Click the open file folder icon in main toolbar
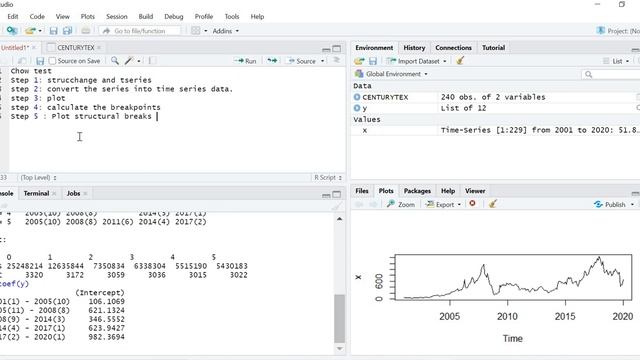 coord(30,31)
